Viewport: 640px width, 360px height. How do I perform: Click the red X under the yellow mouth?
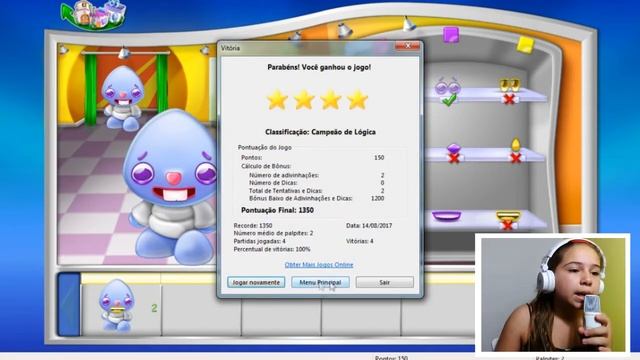507,225
